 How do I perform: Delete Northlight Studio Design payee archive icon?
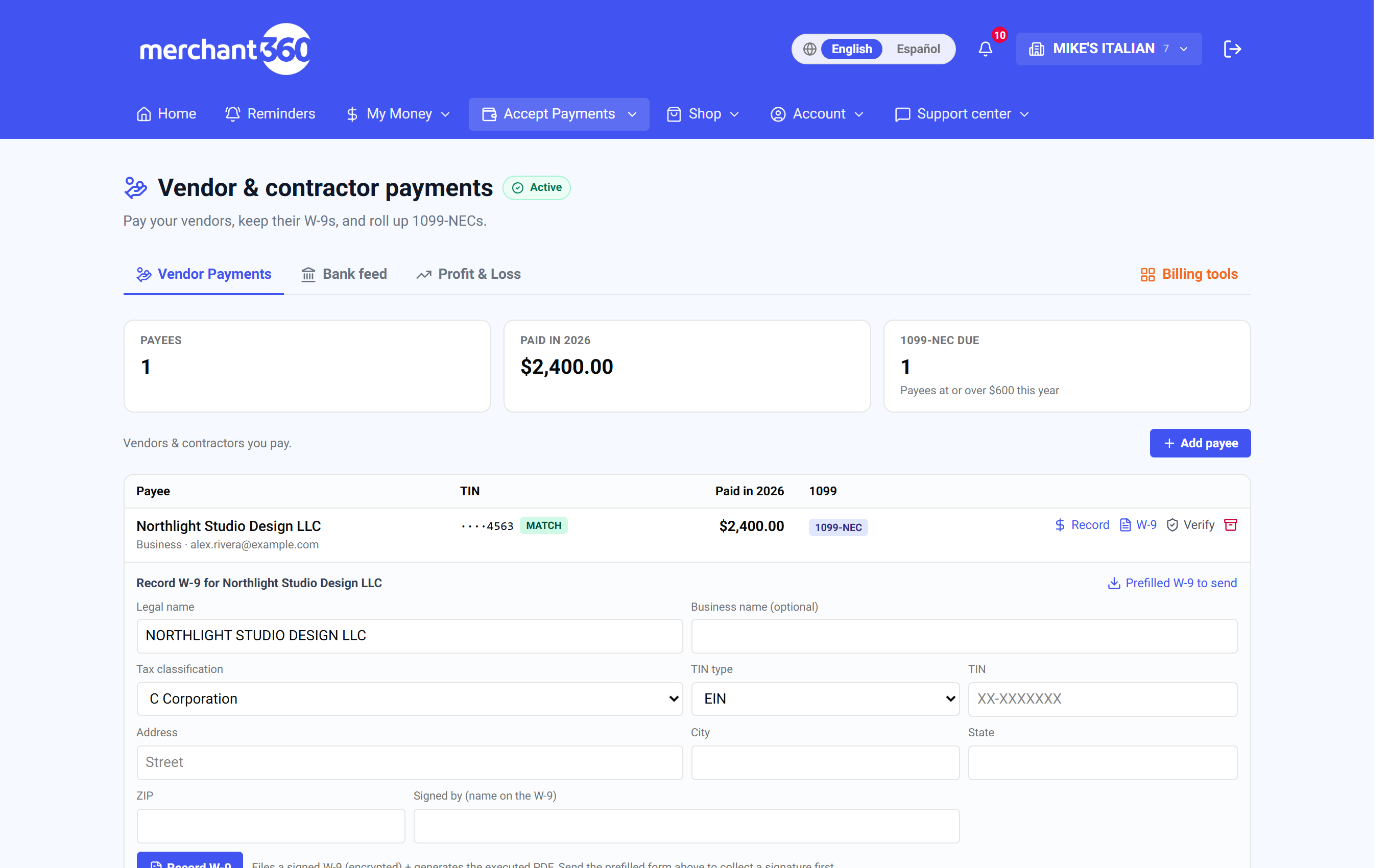pos(1230,525)
